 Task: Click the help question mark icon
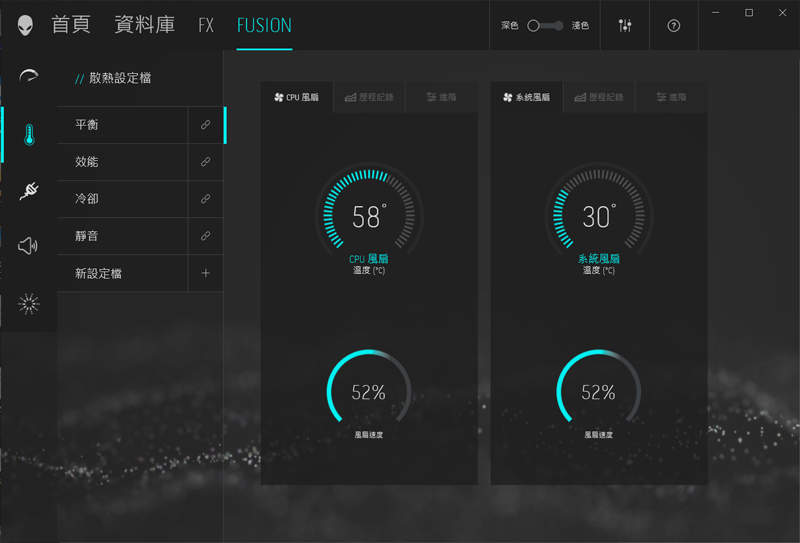(x=674, y=25)
